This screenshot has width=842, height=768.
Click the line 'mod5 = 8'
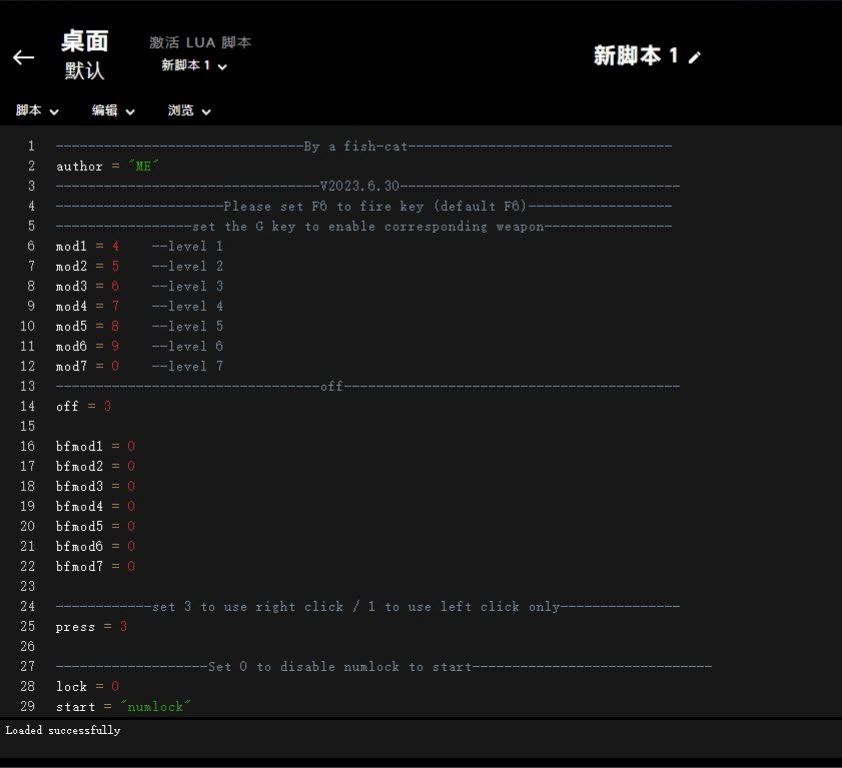coord(88,326)
